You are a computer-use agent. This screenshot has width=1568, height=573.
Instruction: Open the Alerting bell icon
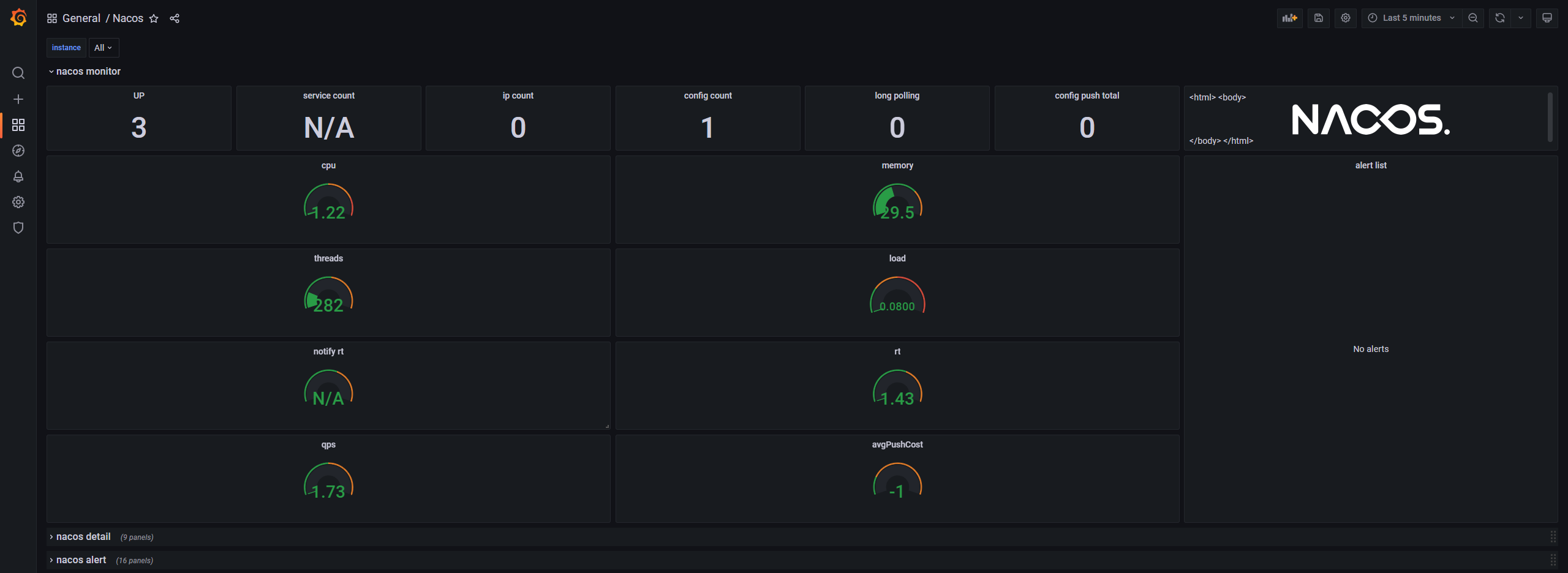[18, 176]
